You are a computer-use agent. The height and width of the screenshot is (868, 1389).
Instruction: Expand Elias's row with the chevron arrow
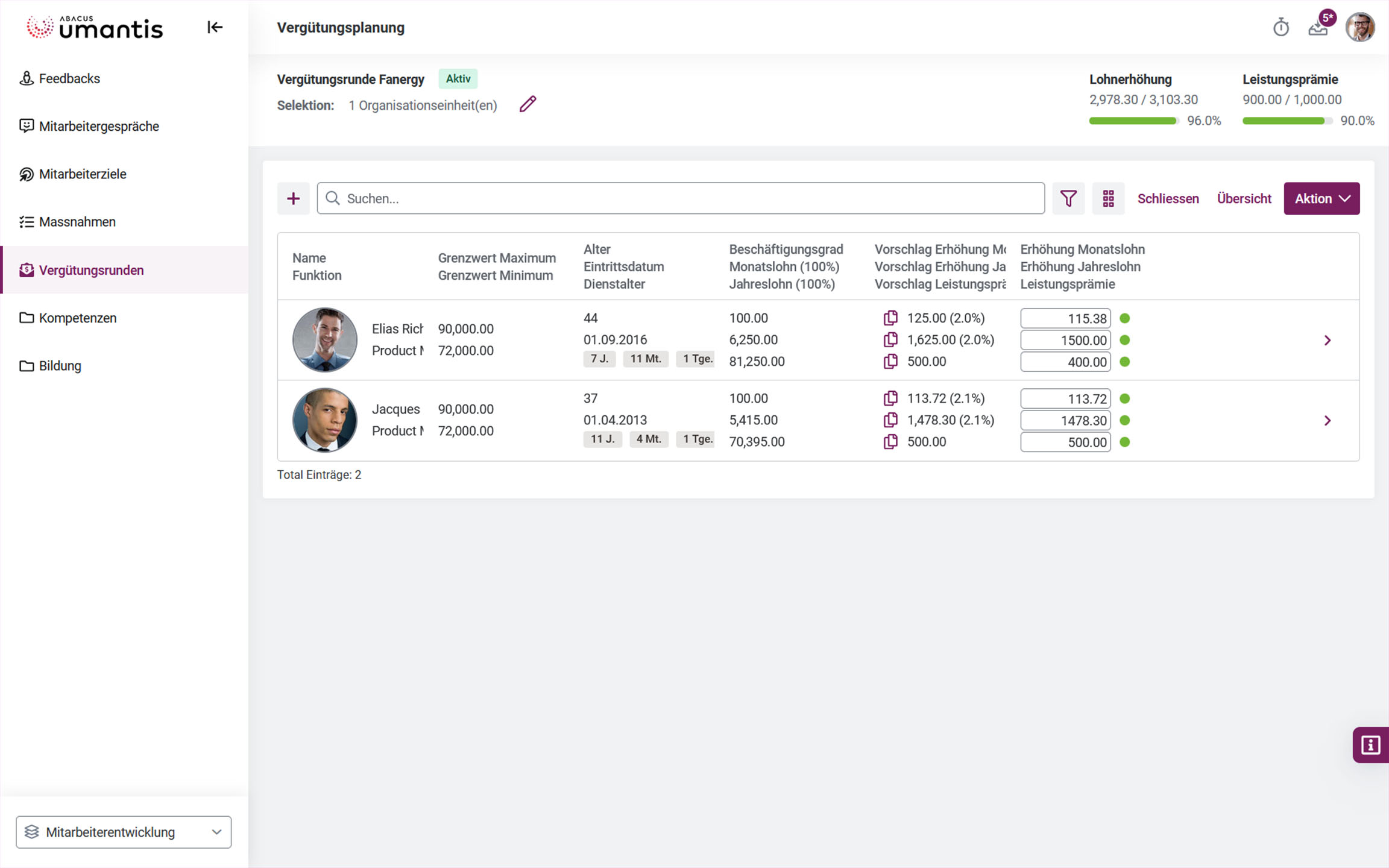click(1328, 341)
